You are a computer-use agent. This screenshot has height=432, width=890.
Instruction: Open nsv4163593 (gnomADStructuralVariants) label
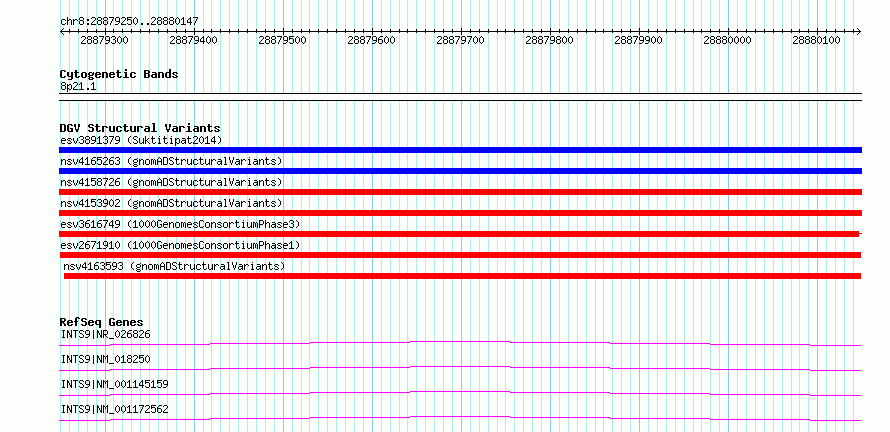pos(174,266)
